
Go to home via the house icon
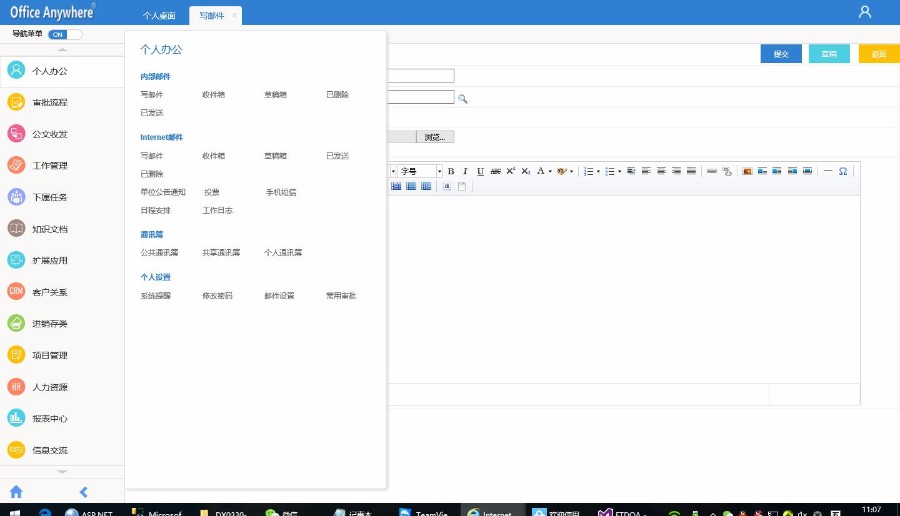(x=16, y=492)
